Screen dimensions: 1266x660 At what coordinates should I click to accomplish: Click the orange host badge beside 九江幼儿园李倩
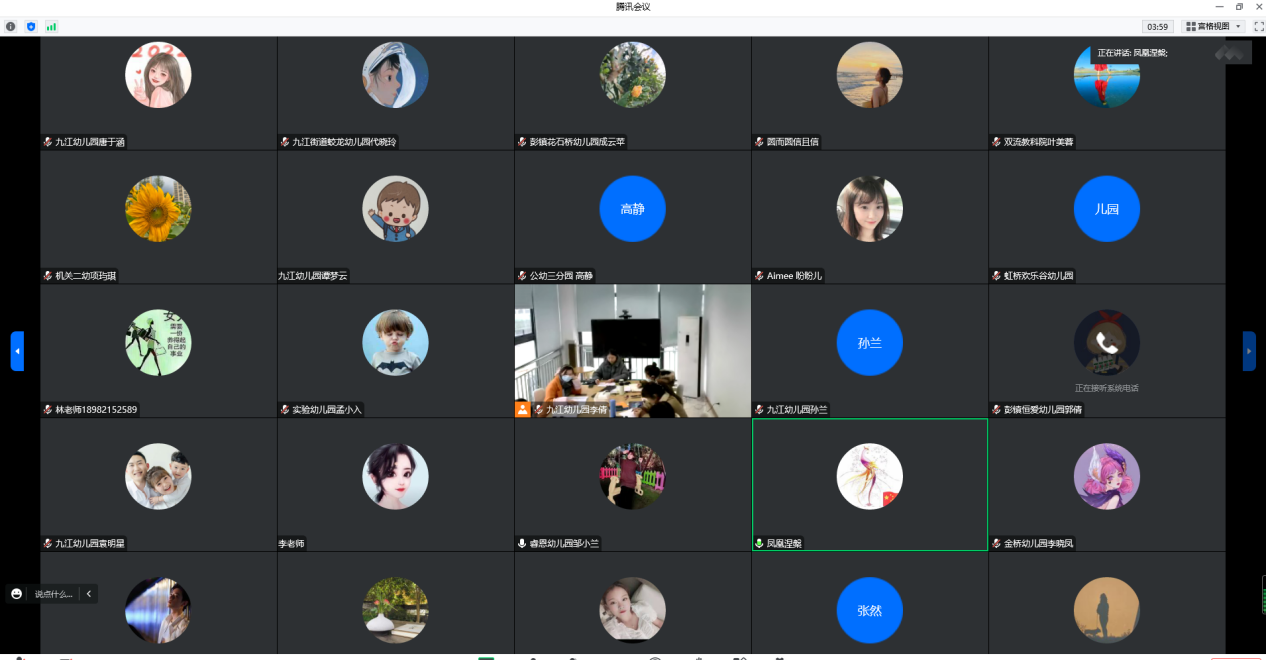[x=522, y=409]
